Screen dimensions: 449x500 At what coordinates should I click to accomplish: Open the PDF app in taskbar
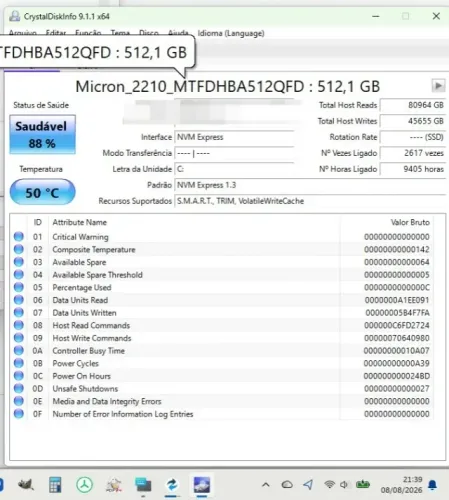click(x=114, y=486)
